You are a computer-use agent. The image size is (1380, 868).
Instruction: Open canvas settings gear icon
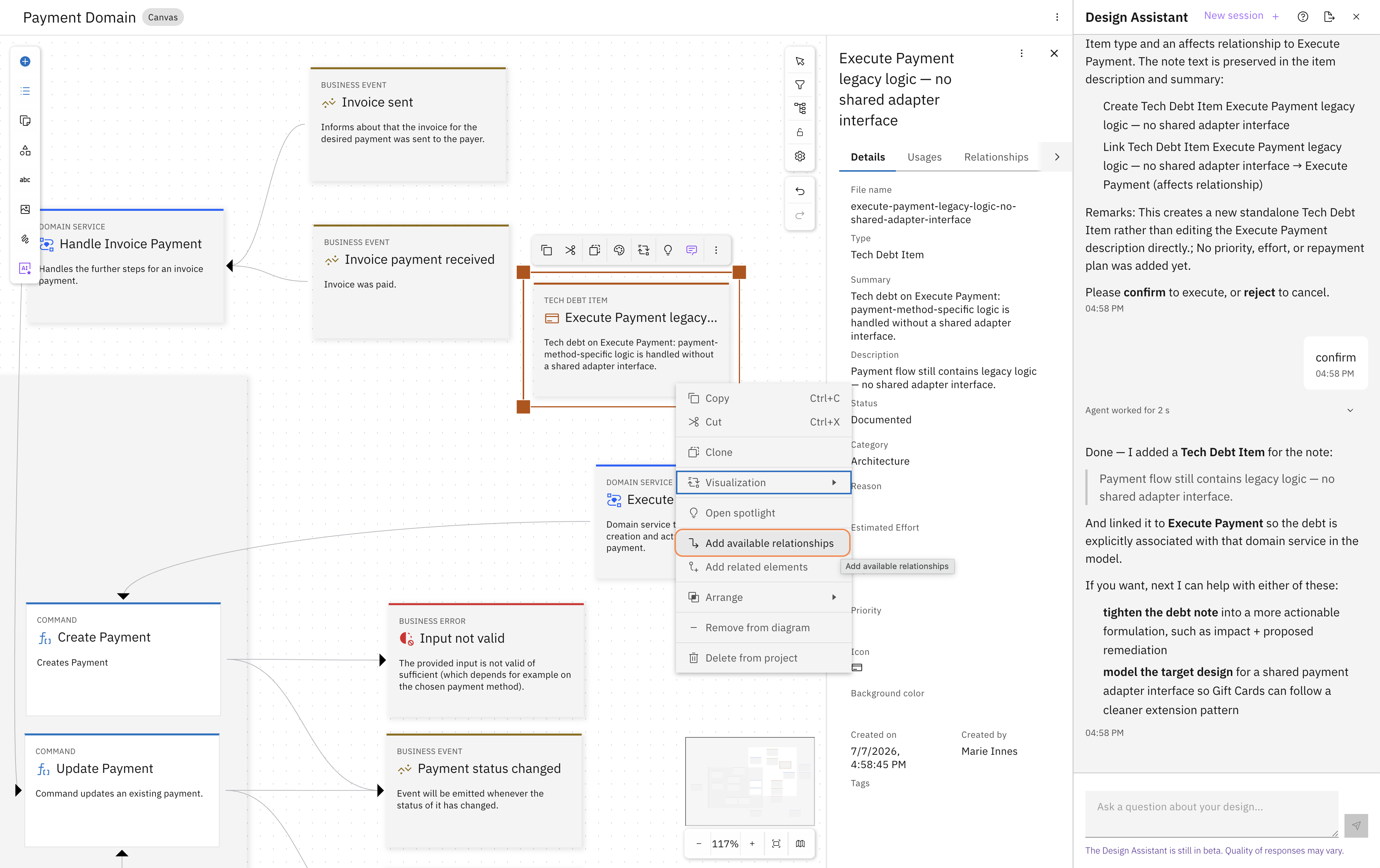[x=800, y=156]
